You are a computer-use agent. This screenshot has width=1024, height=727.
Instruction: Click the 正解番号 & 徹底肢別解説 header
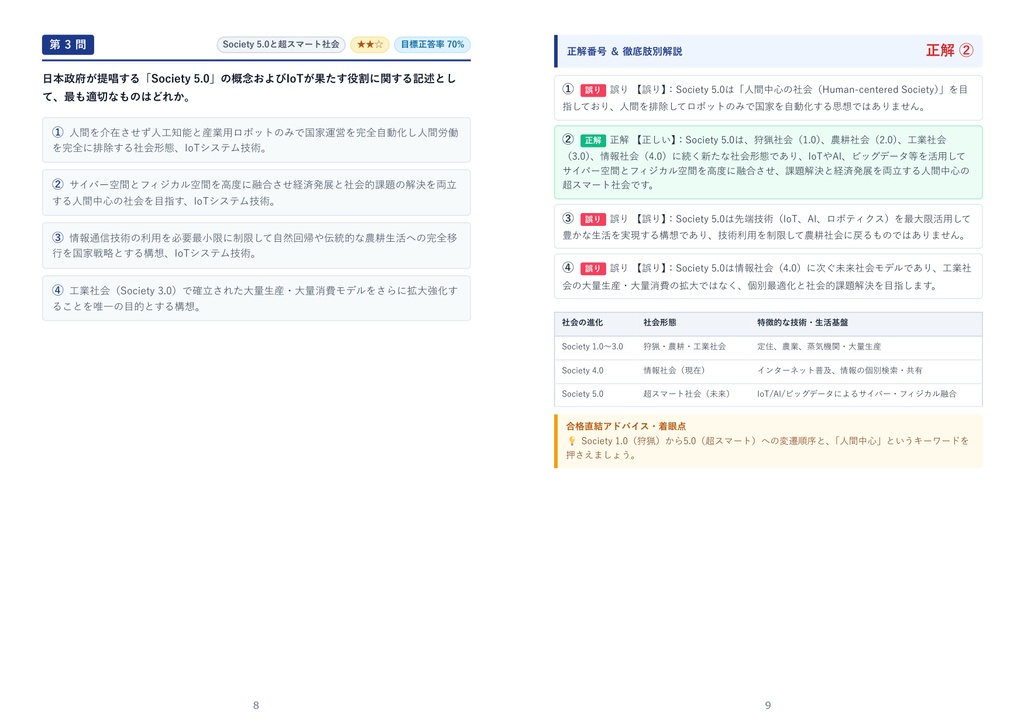coord(624,51)
